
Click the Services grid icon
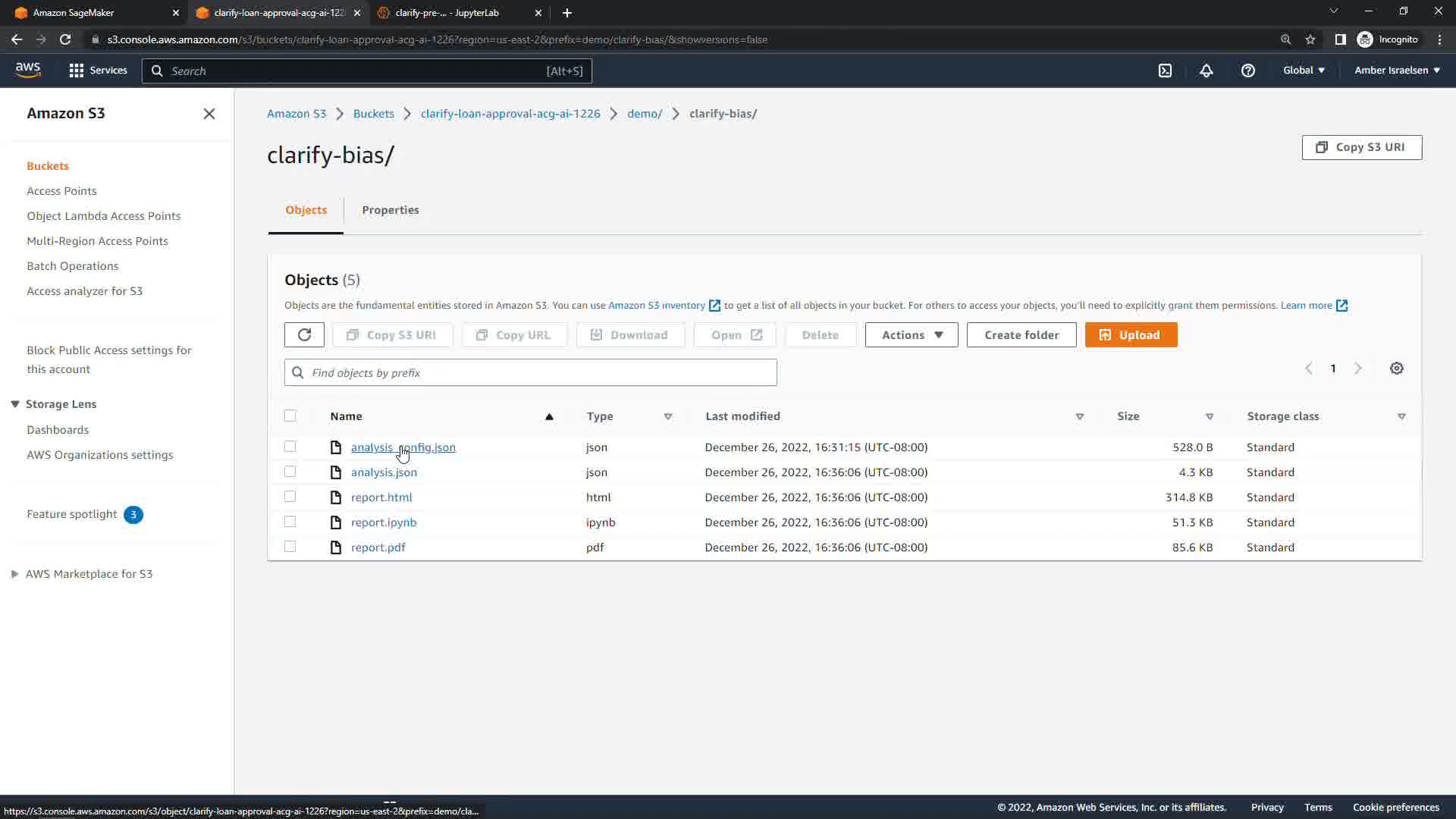click(76, 71)
